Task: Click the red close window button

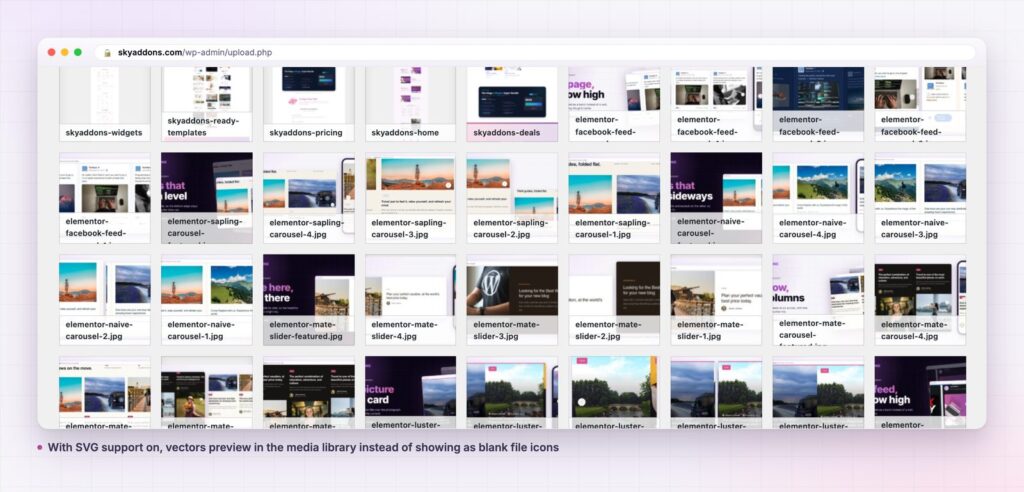Action: (x=52, y=52)
